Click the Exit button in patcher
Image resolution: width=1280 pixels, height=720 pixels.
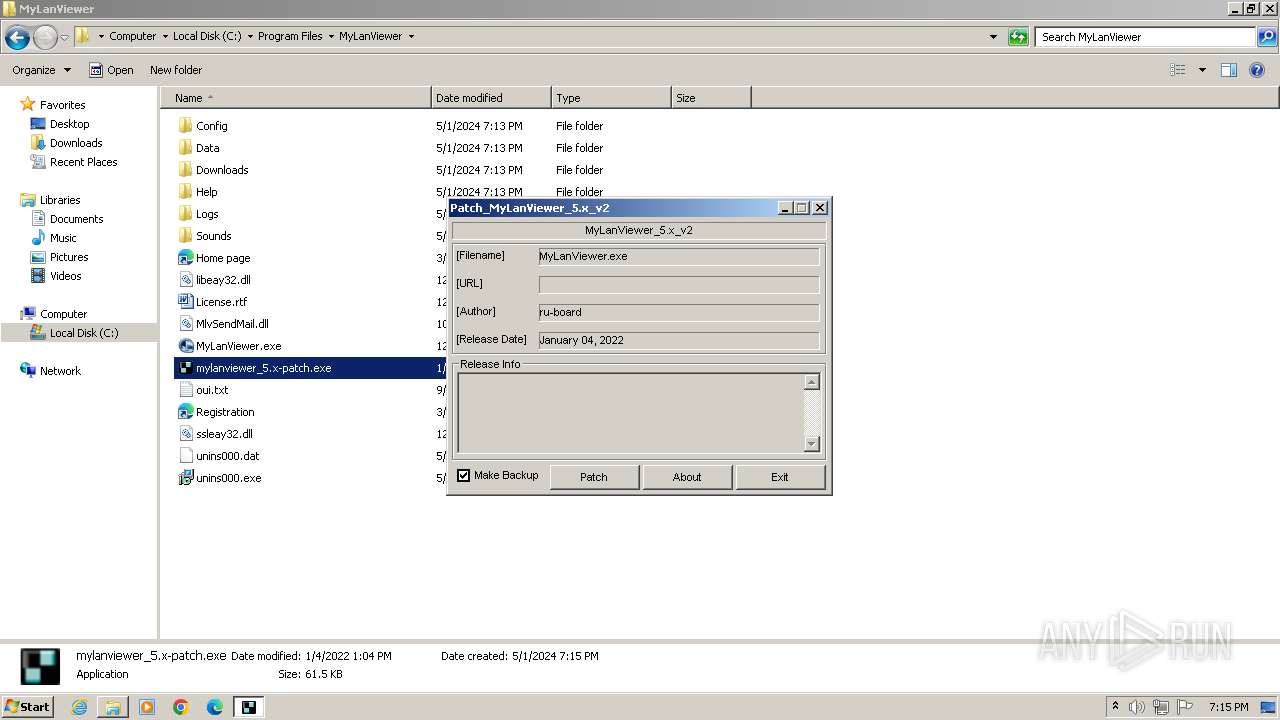point(780,477)
